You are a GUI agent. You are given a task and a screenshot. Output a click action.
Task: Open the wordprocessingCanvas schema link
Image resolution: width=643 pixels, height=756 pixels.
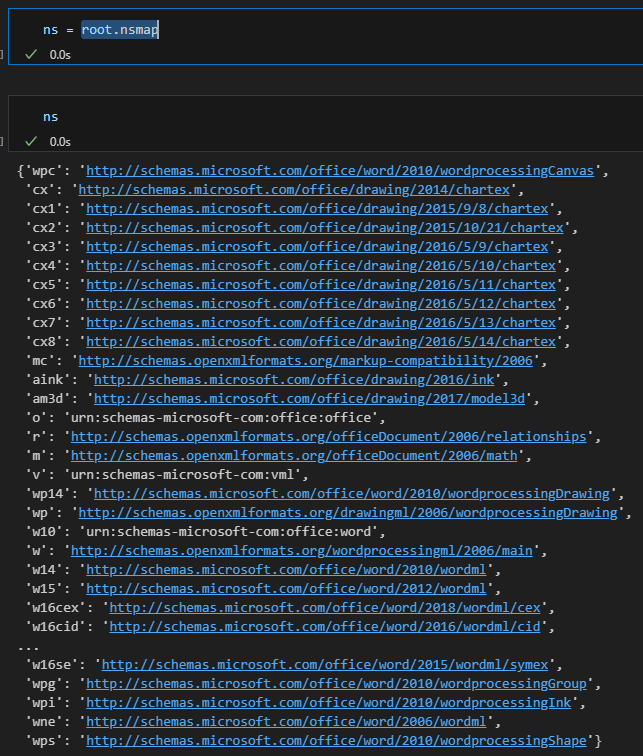340,171
